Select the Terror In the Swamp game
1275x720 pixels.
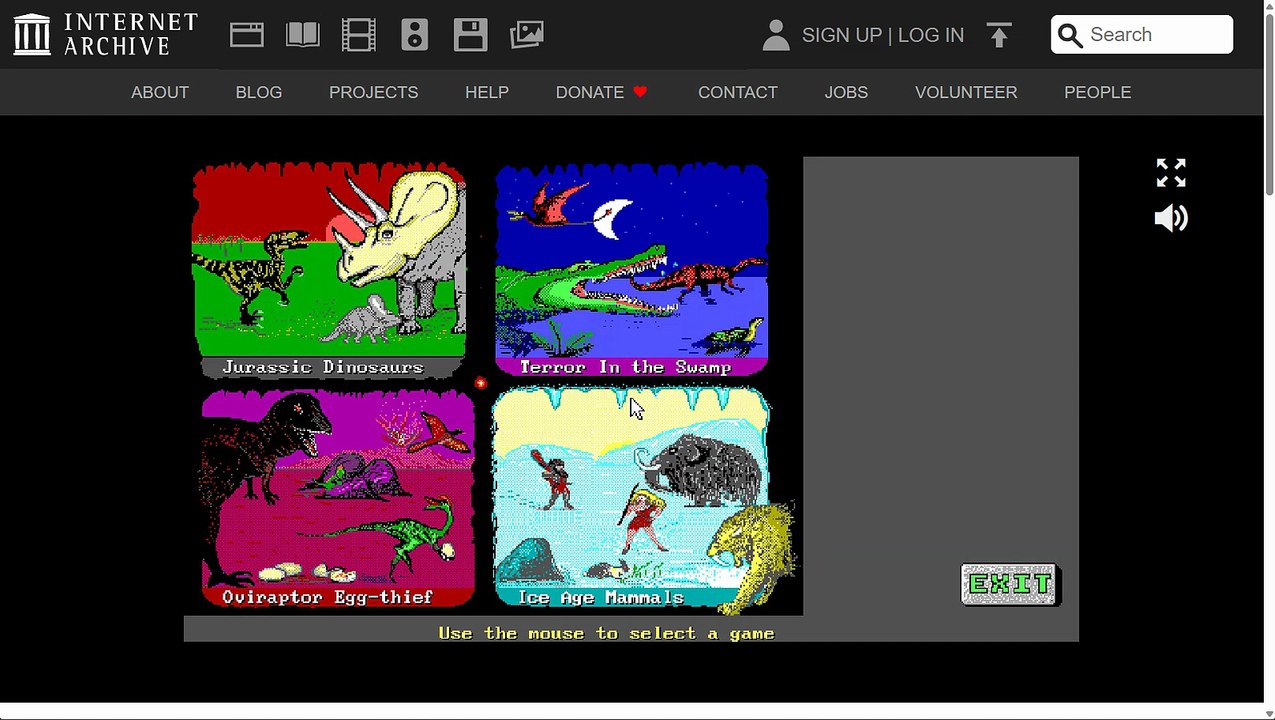[x=632, y=270]
